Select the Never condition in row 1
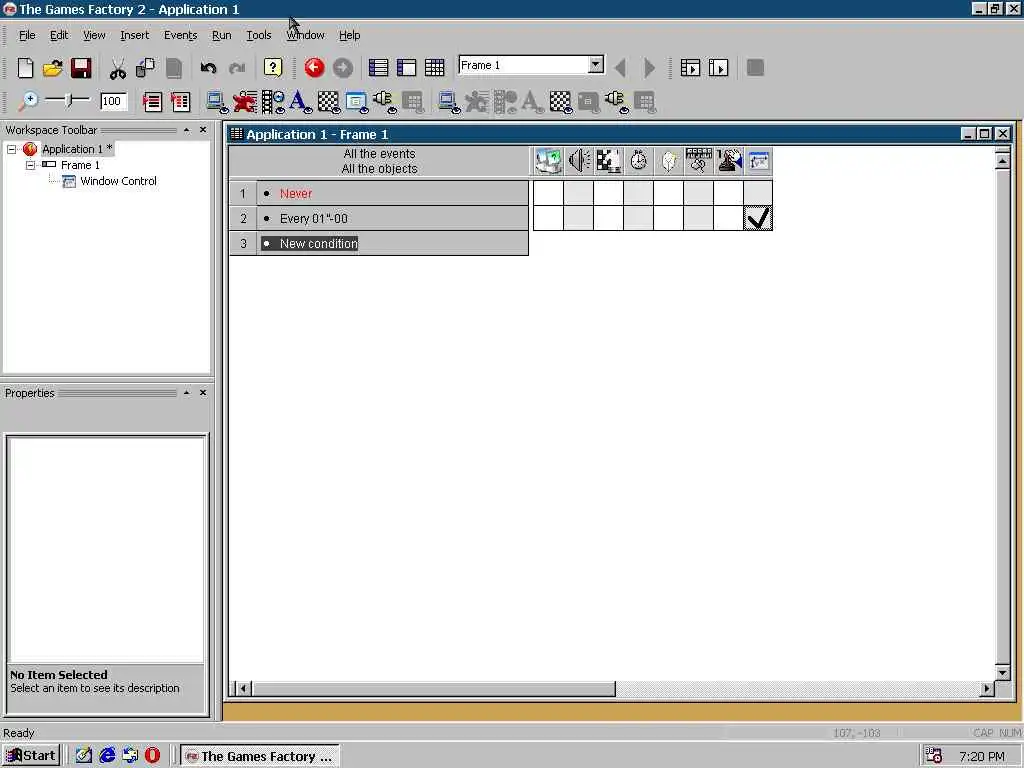1024x768 pixels. [x=392, y=193]
